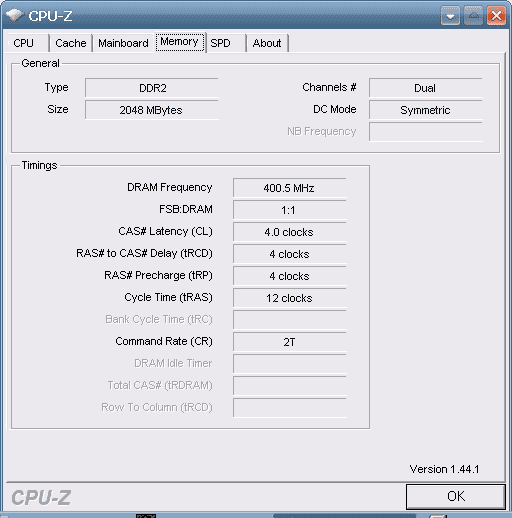The height and width of the screenshot is (518, 512).
Task: Select the 2048 MBytes size field
Action: 152,110
